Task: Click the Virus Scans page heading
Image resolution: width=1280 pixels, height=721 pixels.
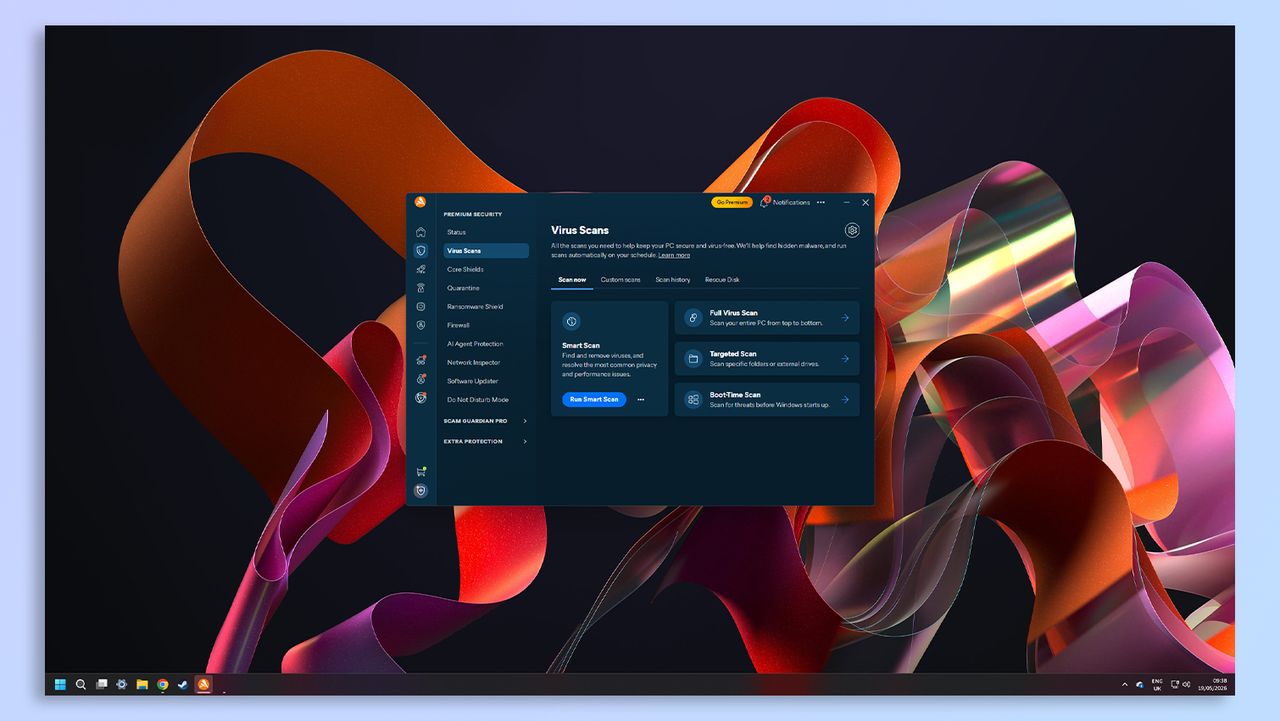Action: 580,230
